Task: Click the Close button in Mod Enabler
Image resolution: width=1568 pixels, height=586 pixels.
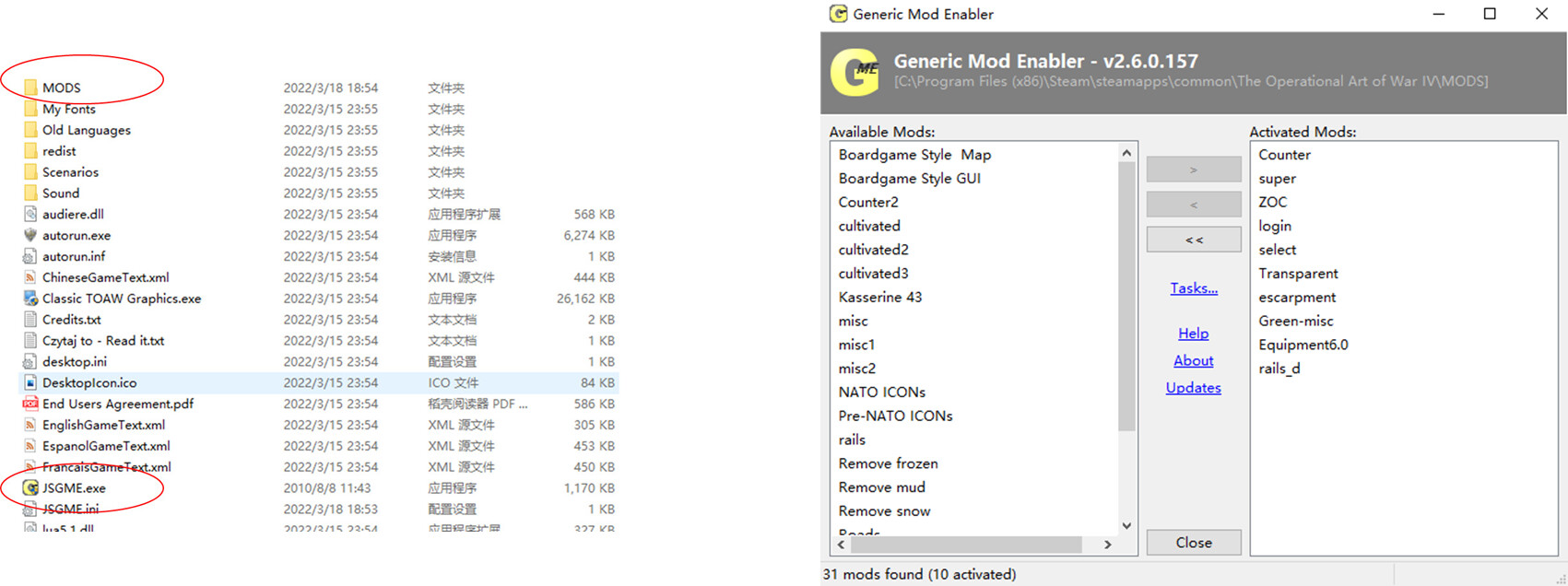Action: [1194, 543]
